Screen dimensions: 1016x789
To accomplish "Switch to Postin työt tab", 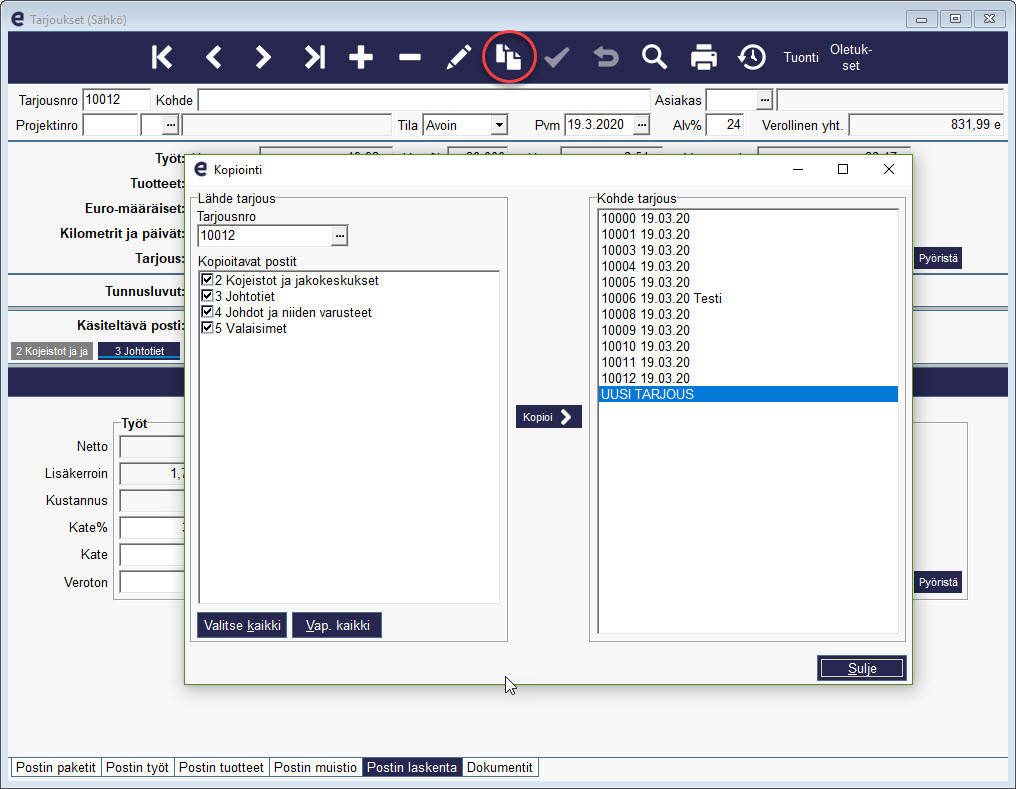I will [137, 768].
